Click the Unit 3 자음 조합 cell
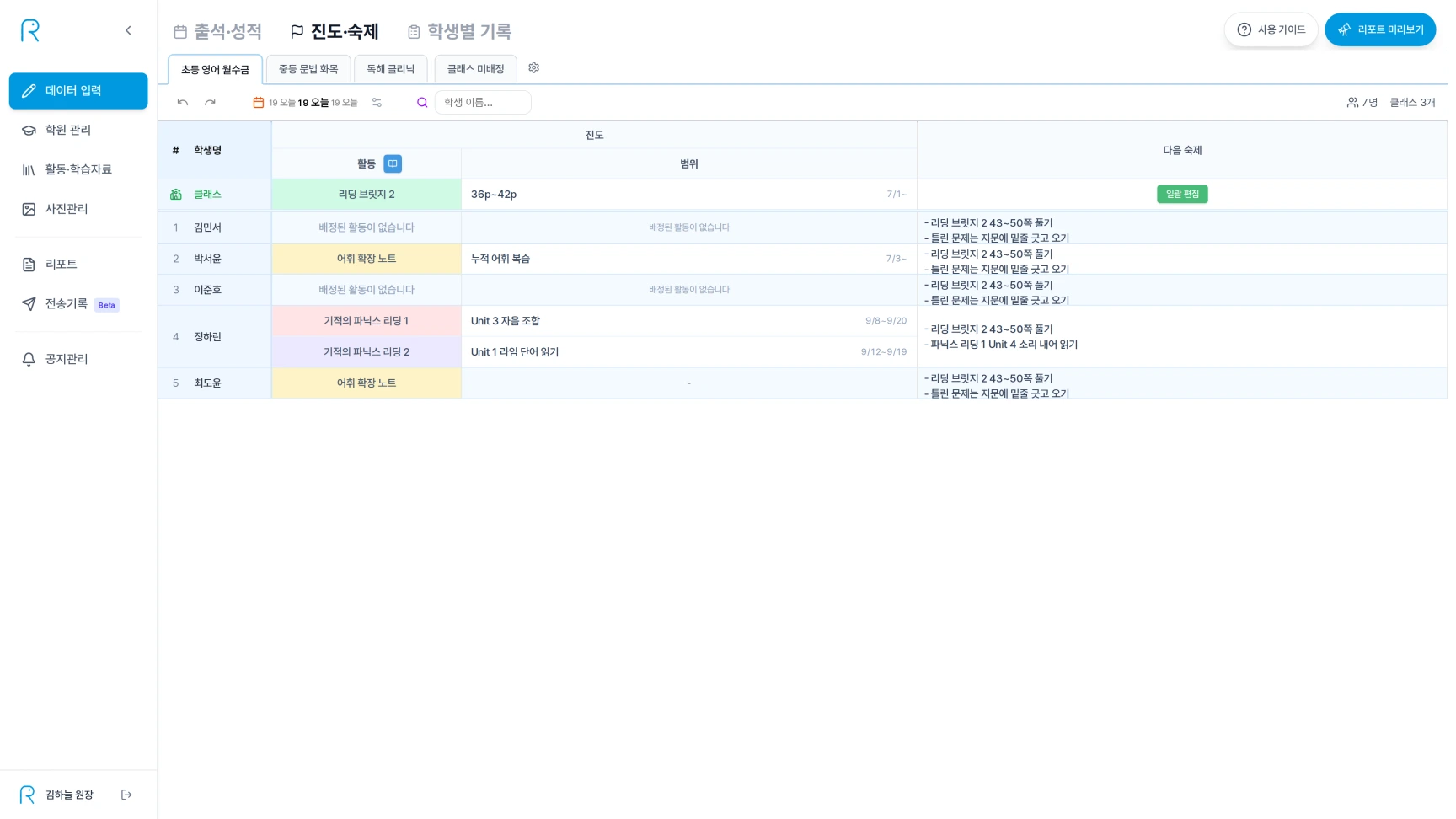 tap(689, 321)
